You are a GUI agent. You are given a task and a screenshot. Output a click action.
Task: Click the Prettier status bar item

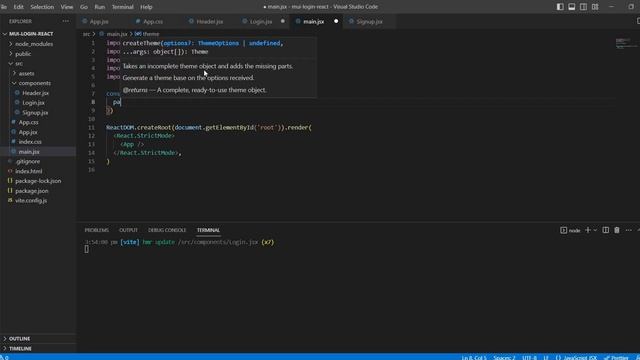point(617,357)
